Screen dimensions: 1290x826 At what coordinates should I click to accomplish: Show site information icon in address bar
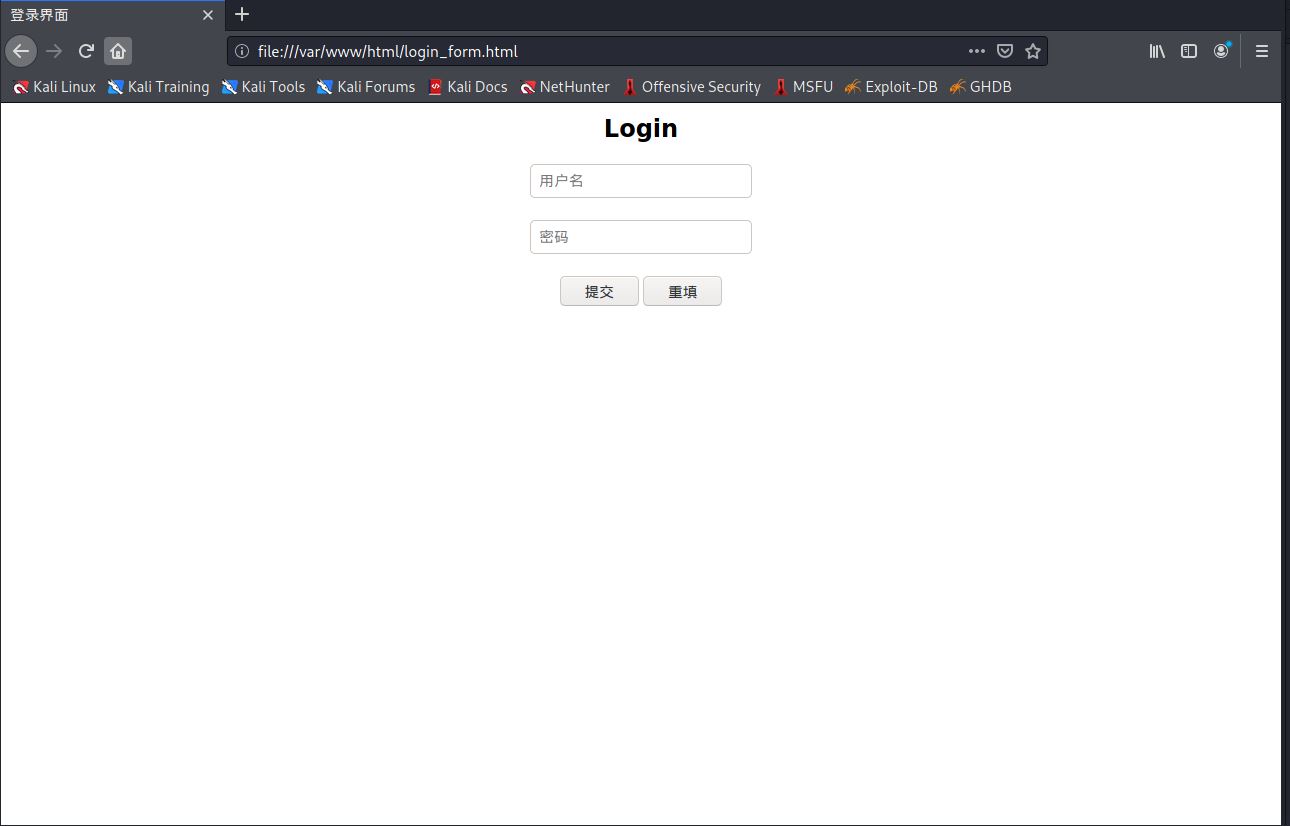[241, 51]
